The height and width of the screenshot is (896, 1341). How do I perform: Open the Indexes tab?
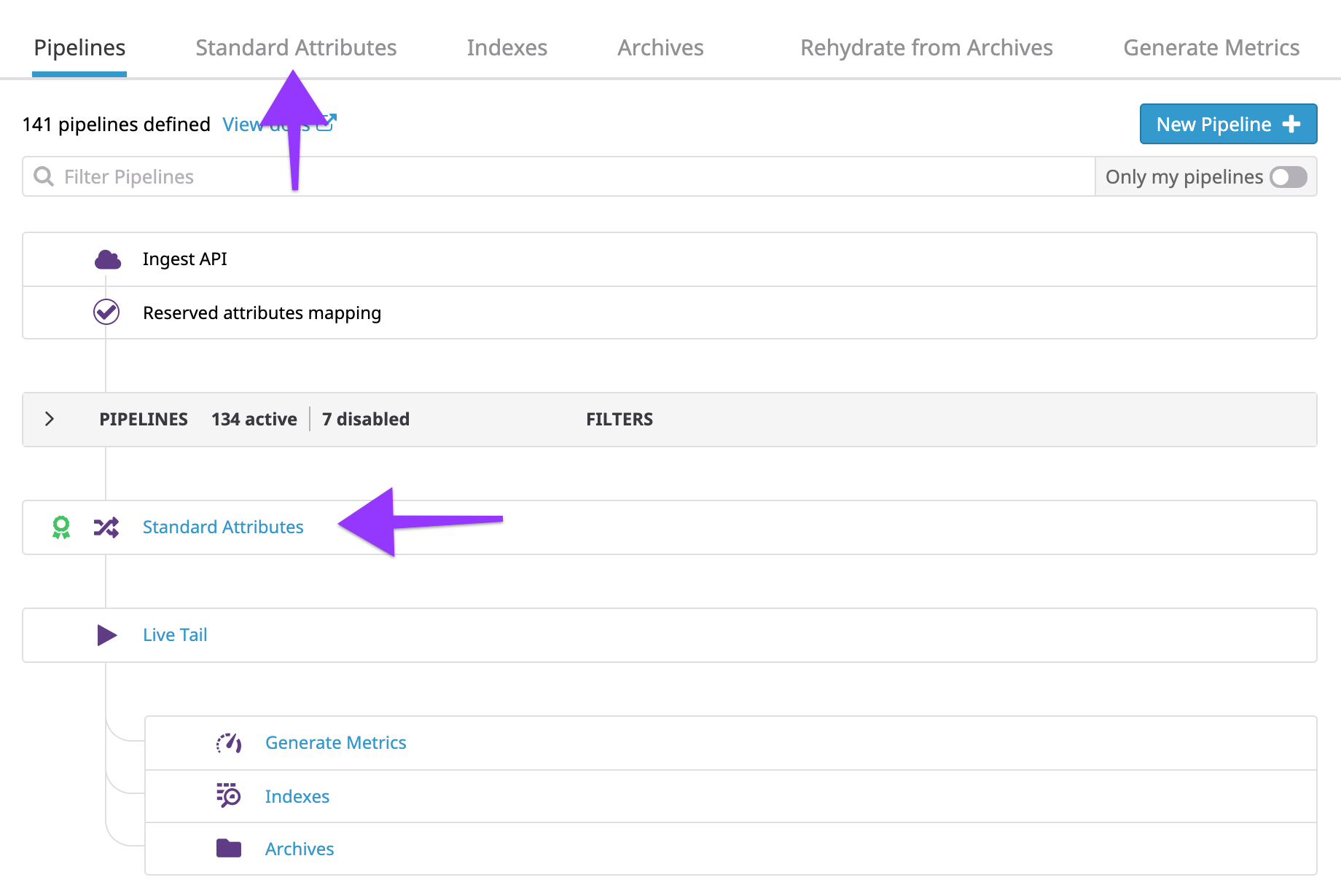[507, 48]
